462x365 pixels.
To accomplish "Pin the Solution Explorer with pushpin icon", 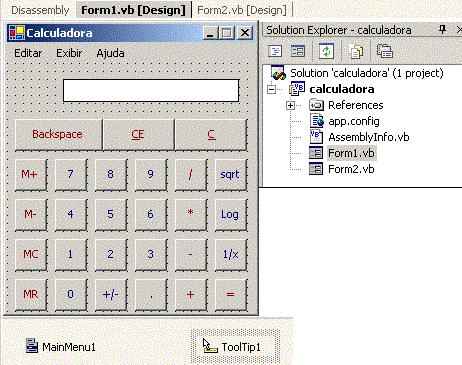I will click(x=442, y=30).
